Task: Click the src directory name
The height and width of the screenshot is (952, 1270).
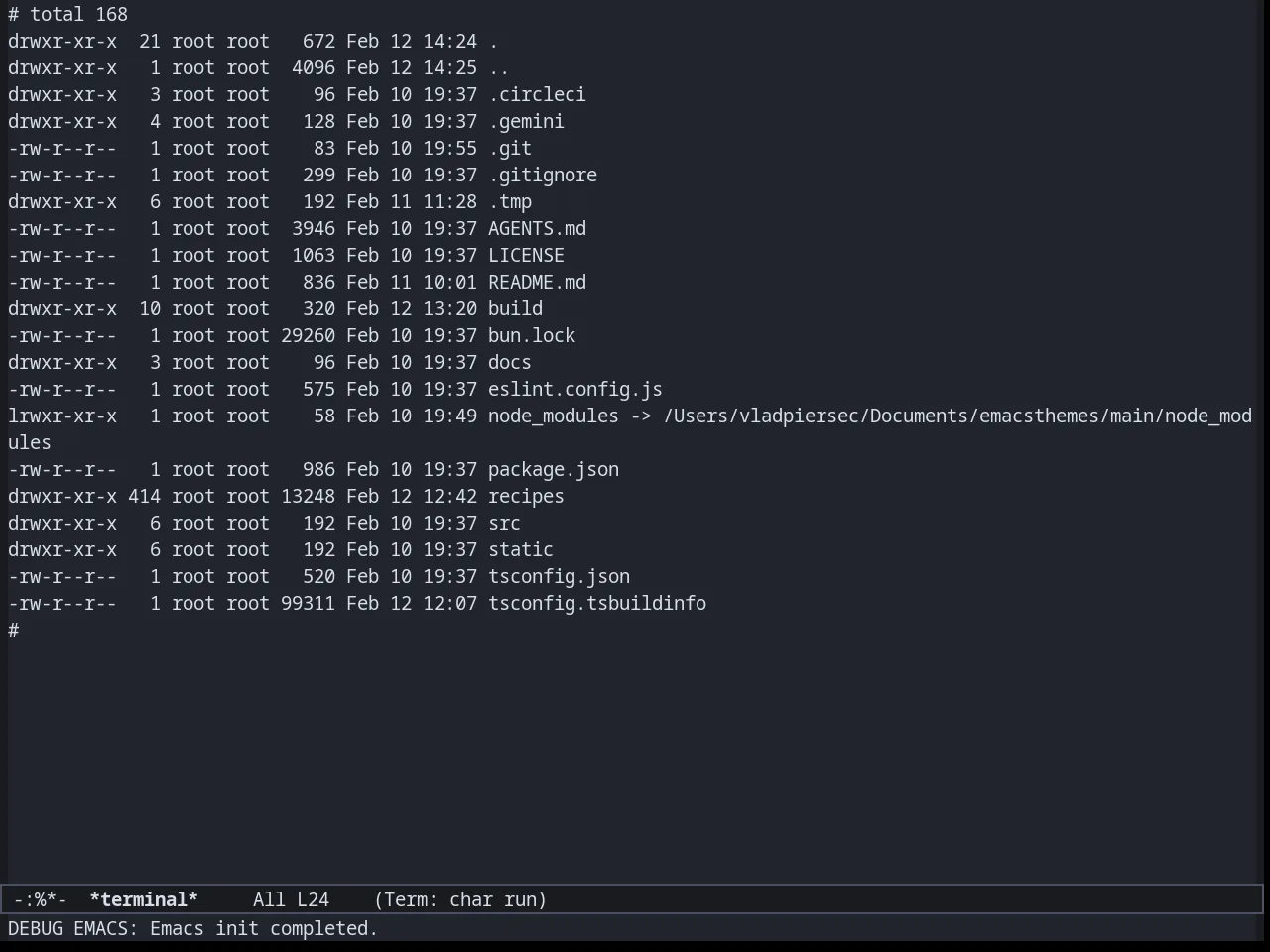Action: click(x=504, y=523)
